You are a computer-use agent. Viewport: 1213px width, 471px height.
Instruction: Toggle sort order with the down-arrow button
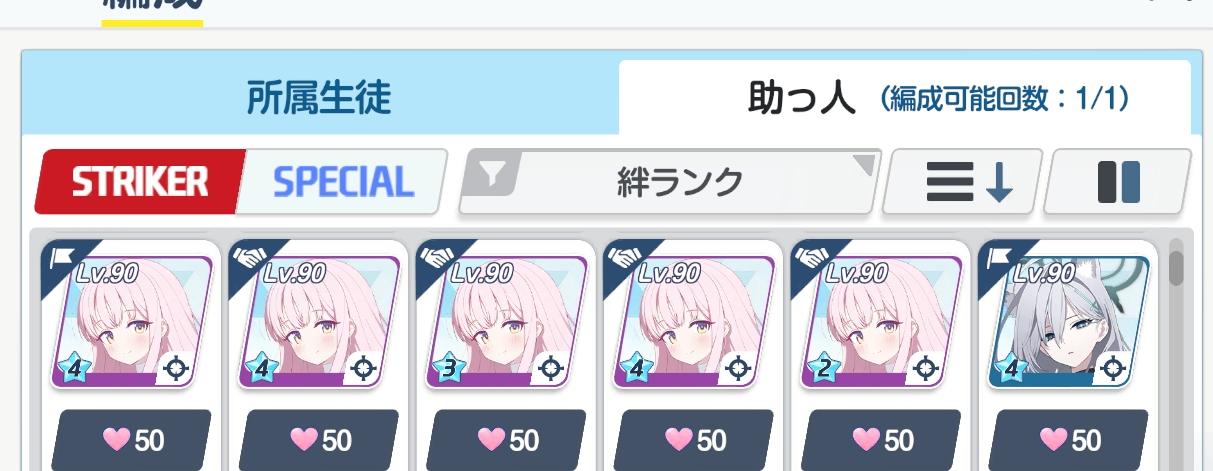[x=966, y=182]
